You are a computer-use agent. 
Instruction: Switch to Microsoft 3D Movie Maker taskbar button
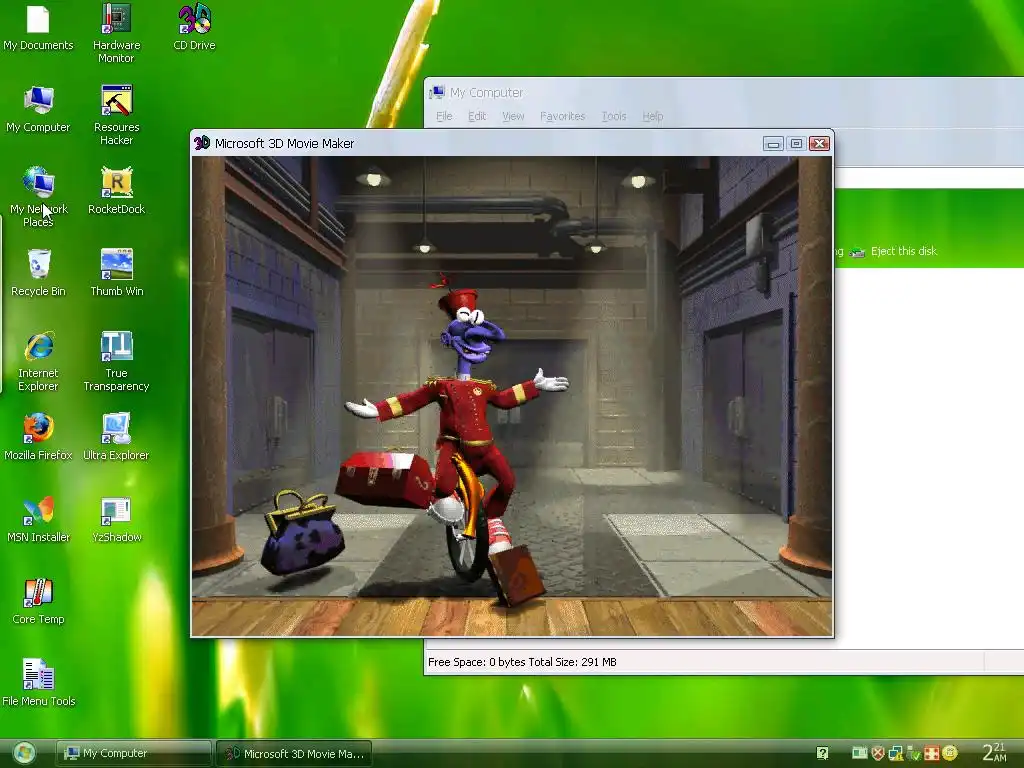coord(294,754)
